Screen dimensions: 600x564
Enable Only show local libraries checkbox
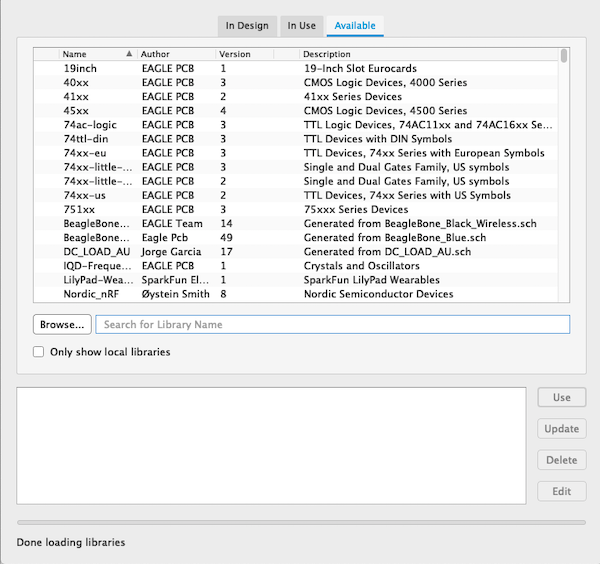[x=38, y=352]
